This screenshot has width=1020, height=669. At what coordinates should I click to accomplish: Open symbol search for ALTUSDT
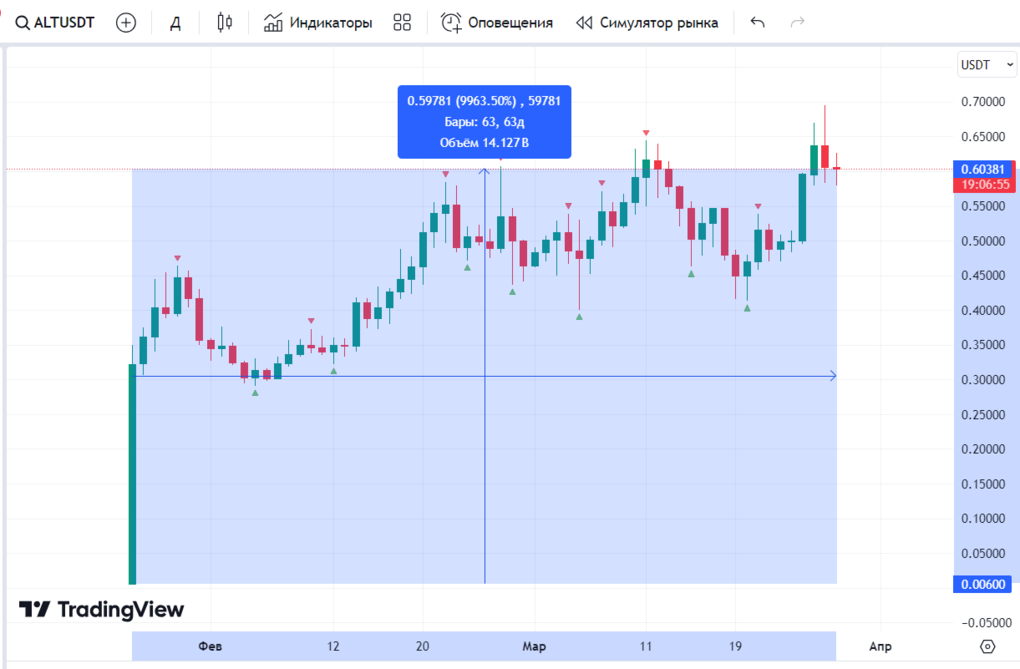(56, 22)
